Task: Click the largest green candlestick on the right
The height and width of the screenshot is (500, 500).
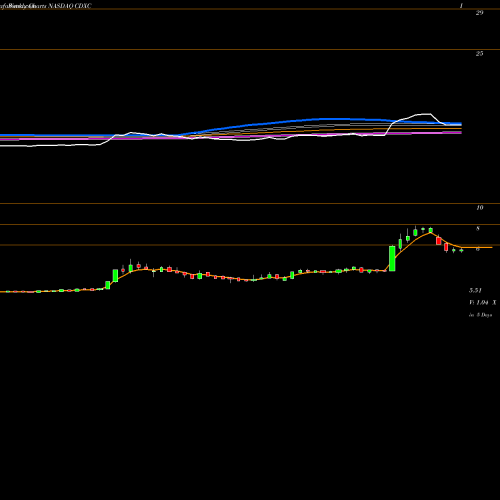Action: click(x=392, y=259)
